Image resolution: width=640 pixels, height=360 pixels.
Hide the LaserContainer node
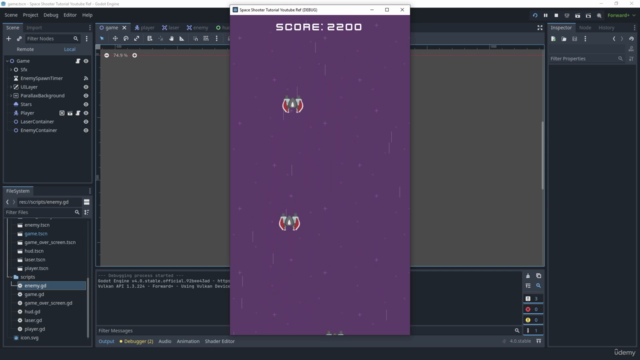click(86, 122)
